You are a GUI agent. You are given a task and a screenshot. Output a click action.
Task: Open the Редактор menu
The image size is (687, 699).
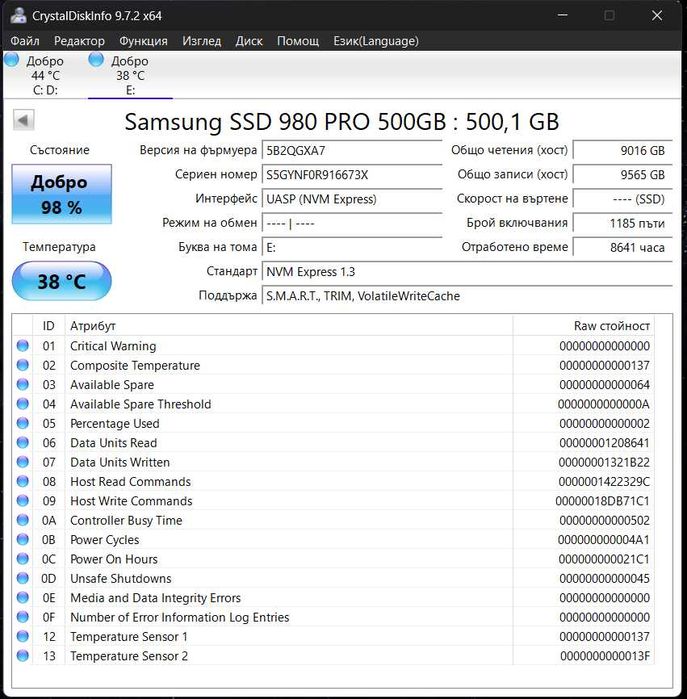(79, 41)
